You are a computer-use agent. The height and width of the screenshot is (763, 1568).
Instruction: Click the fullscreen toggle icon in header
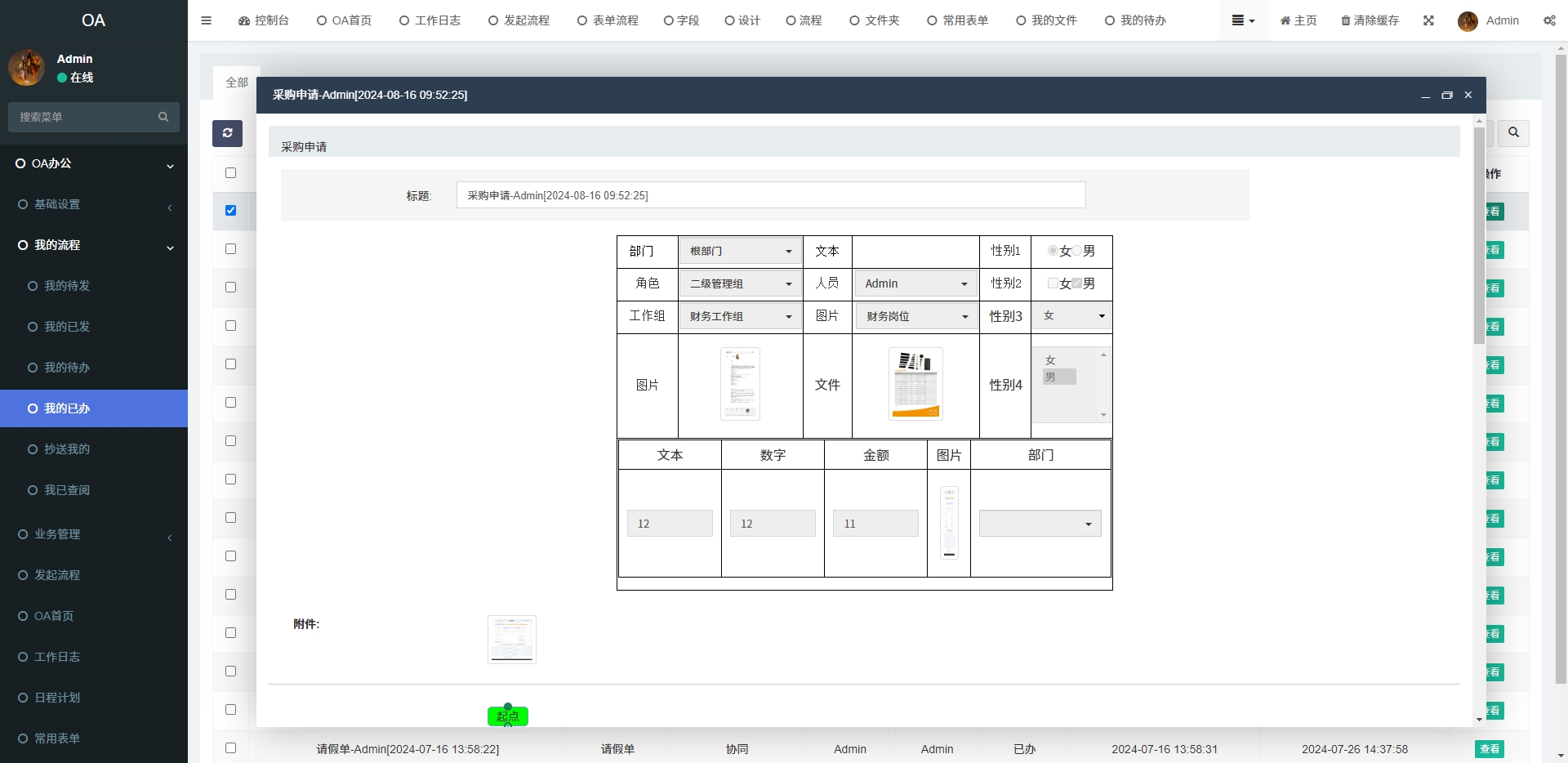pyautogui.click(x=1428, y=20)
